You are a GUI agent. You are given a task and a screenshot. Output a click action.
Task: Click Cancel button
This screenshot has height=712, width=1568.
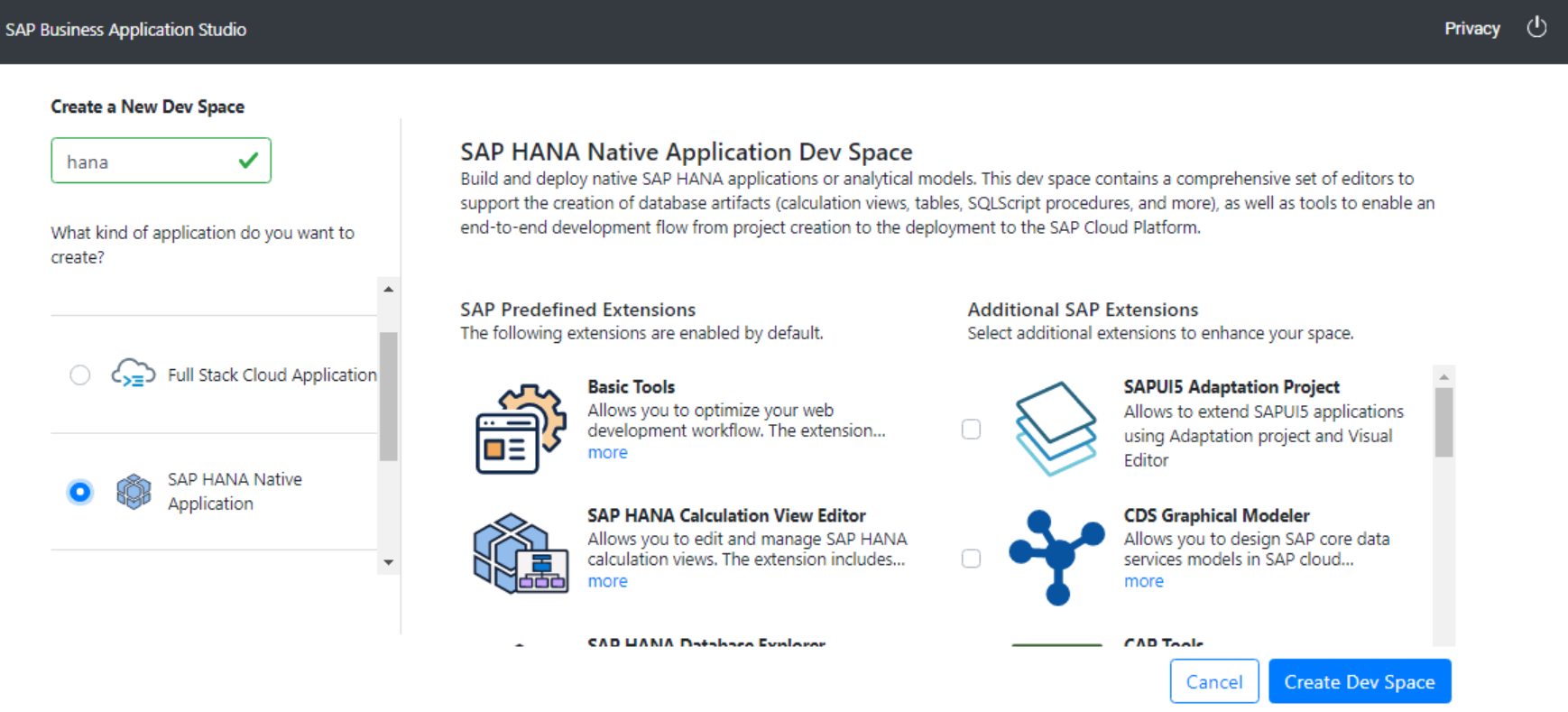pos(1214,681)
